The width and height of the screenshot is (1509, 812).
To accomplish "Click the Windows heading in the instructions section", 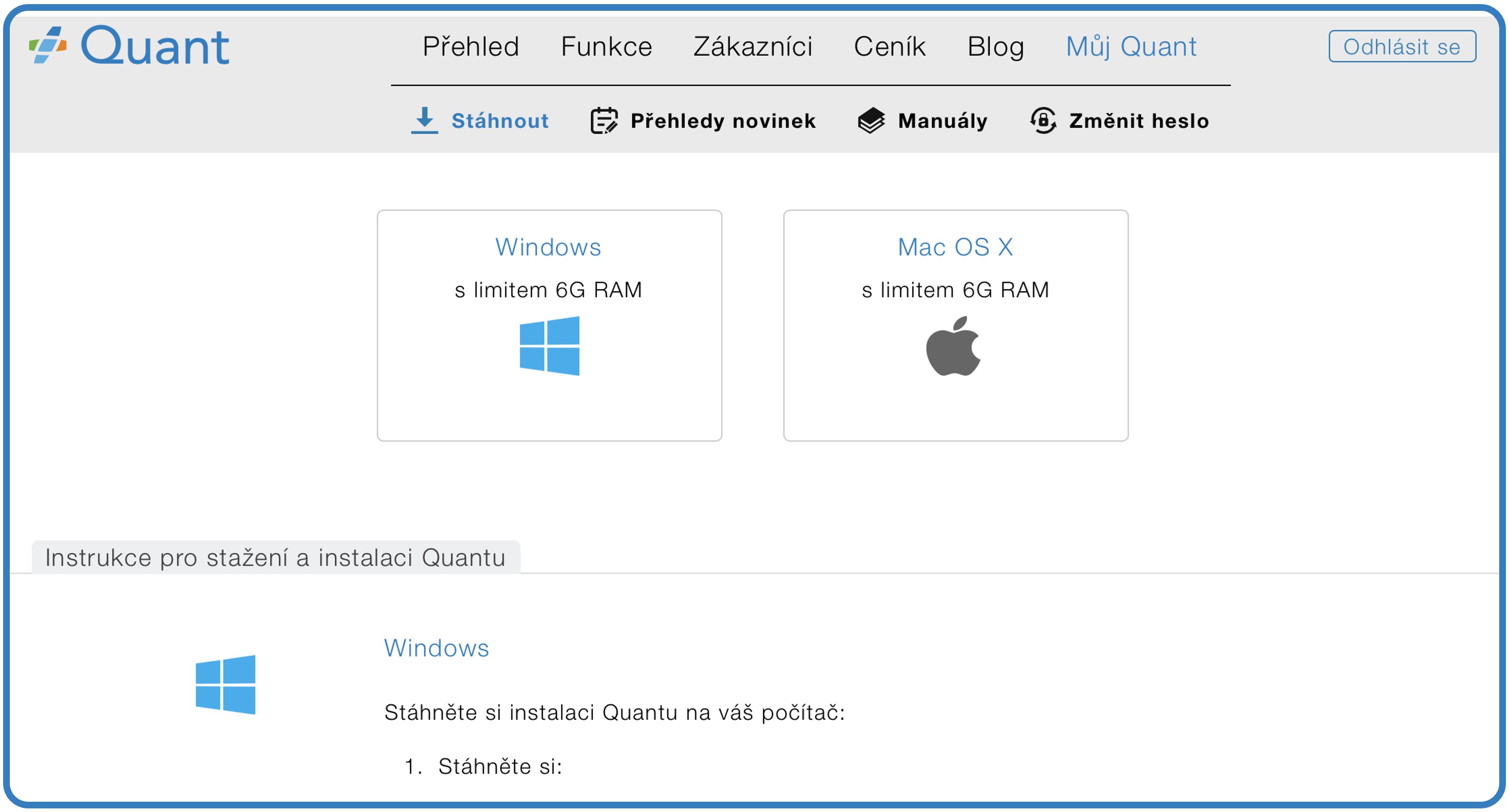I will 436,648.
